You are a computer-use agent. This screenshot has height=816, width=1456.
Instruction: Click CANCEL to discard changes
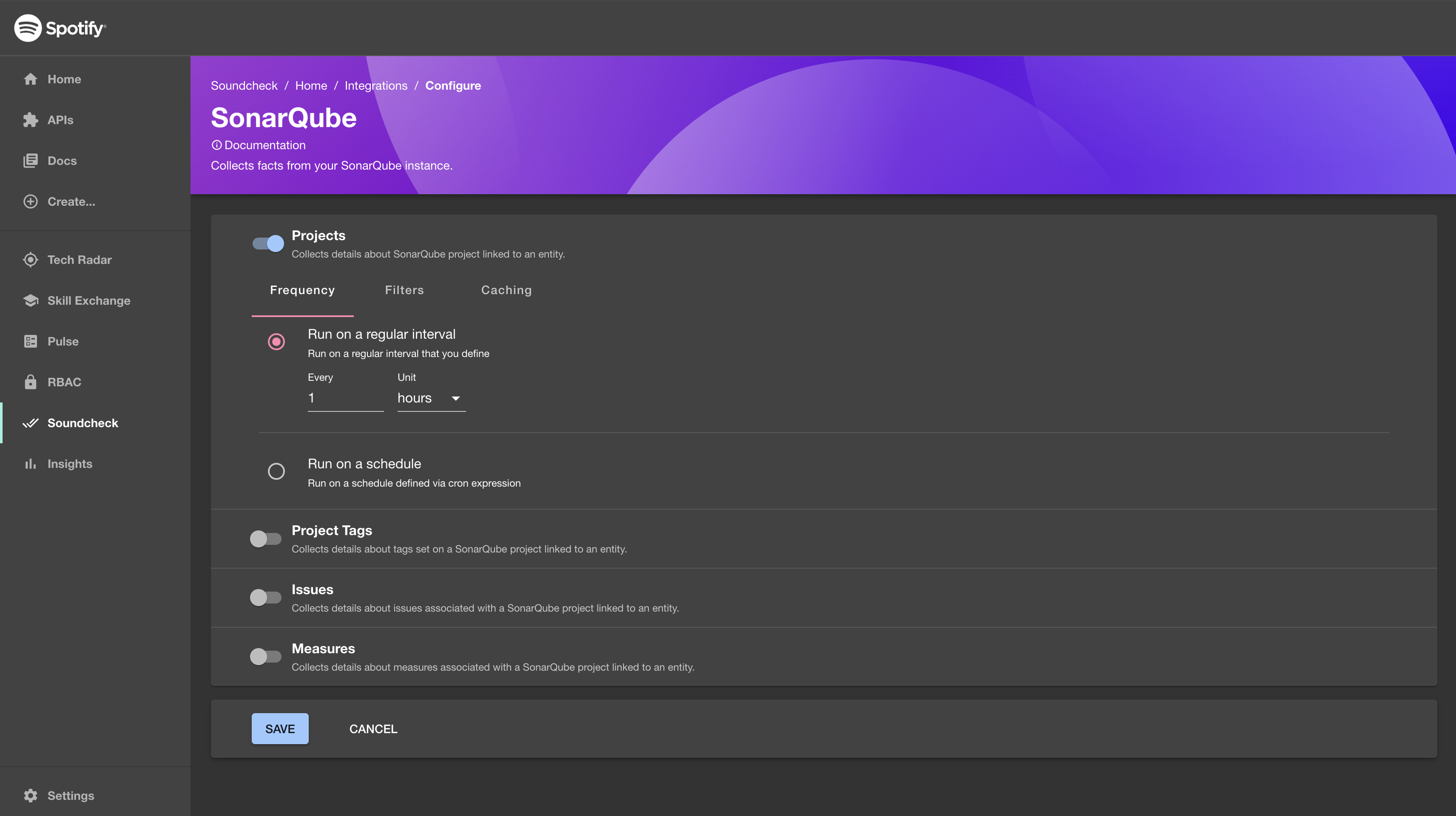click(x=373, y=728)
